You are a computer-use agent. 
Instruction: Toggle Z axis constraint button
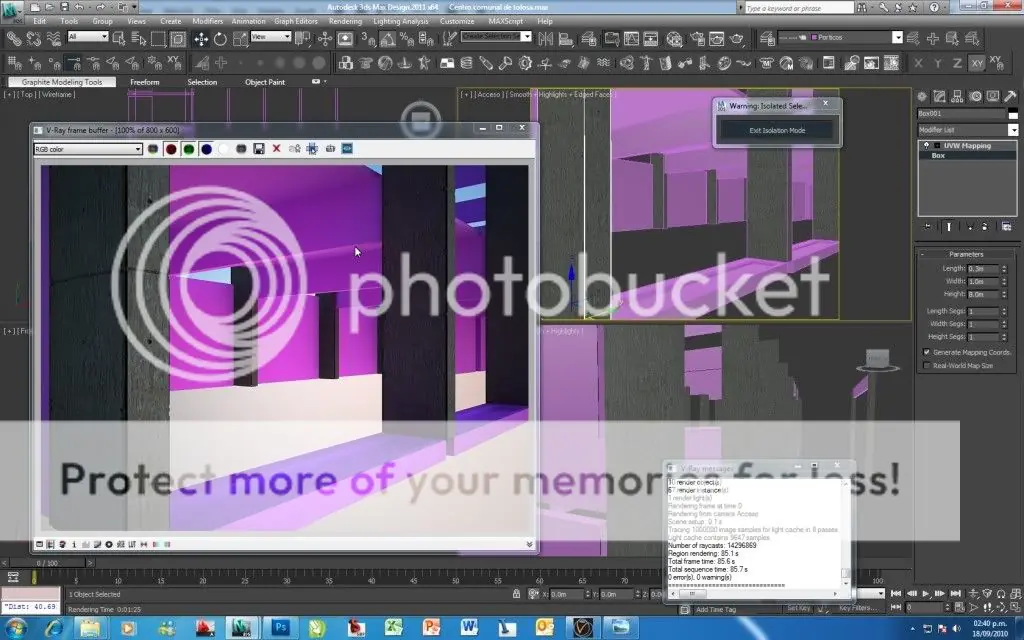(957, 63)
